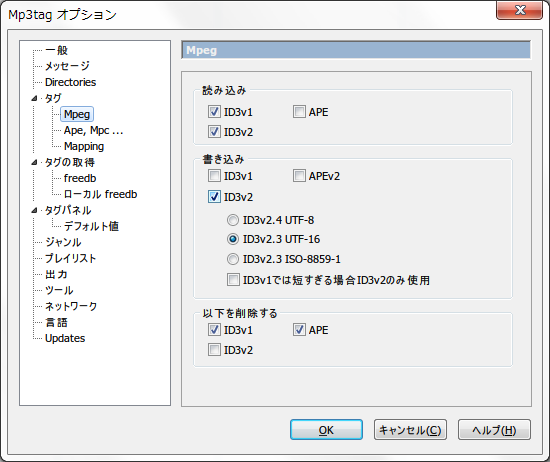This screenshot has height=462, width=550.
Task: Open the Mapping tree item
Action: coord(84,146)
